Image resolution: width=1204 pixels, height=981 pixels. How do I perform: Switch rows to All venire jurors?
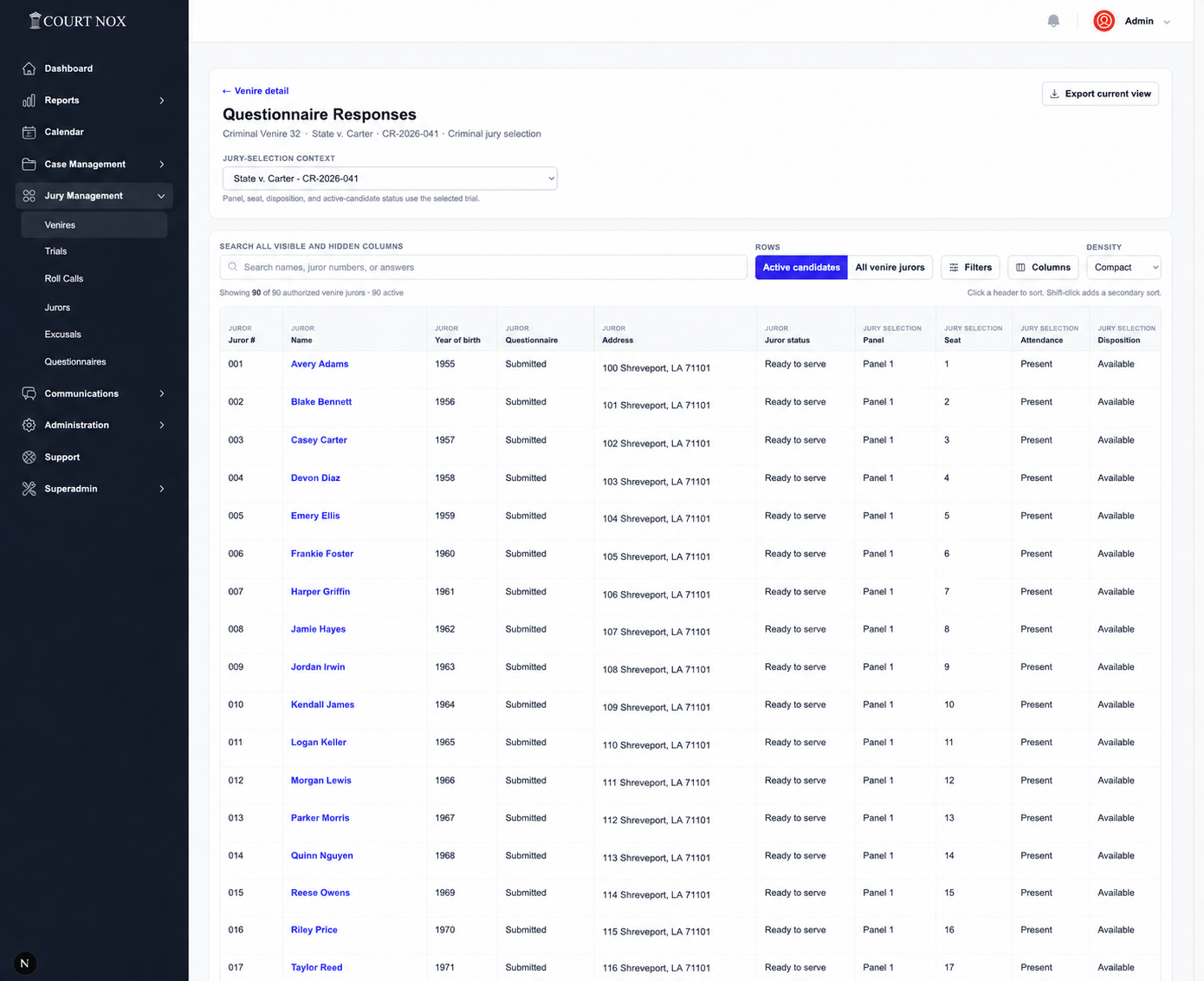coord(890,267)
